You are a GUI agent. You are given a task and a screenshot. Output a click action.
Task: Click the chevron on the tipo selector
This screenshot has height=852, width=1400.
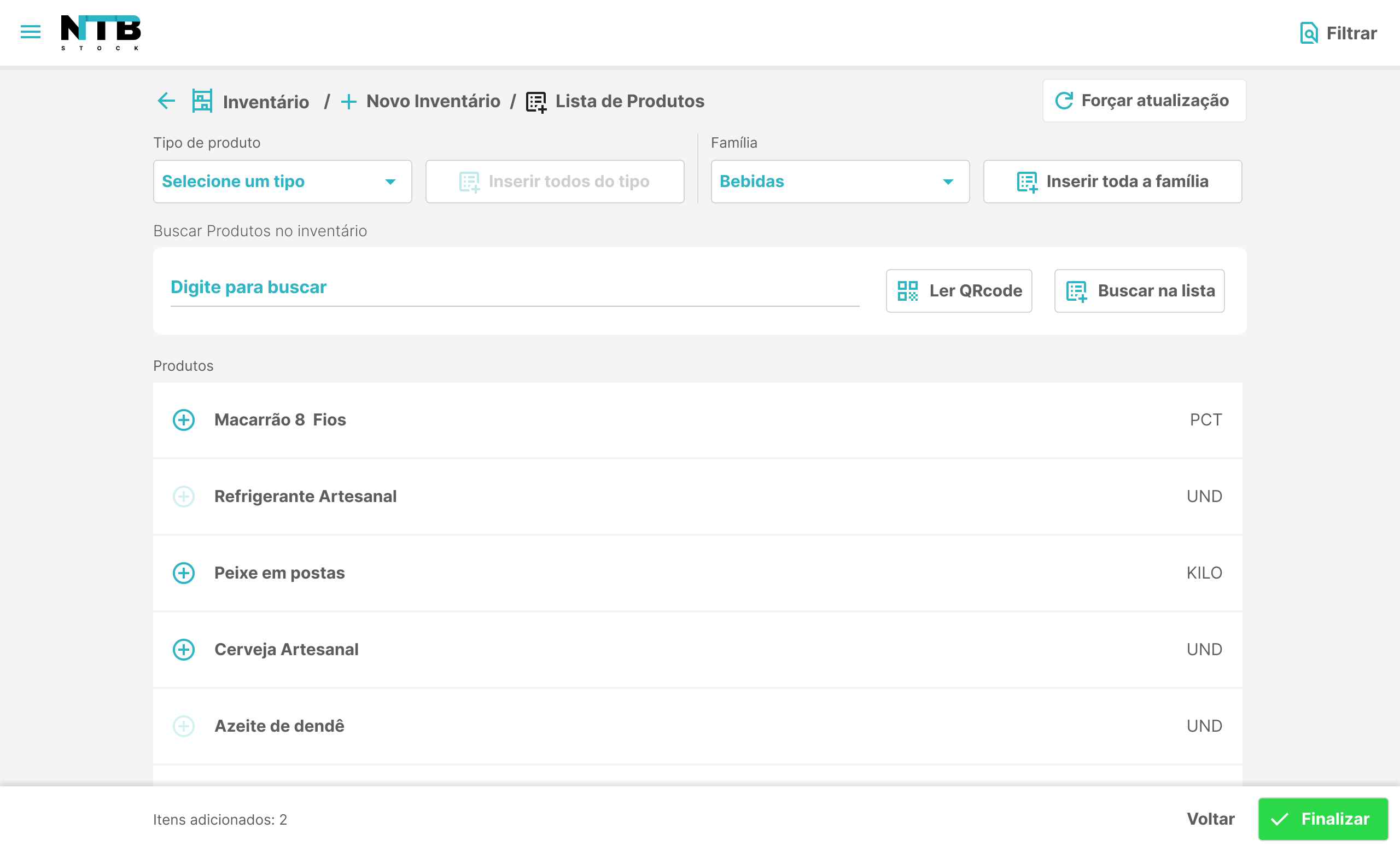pyautogui.click(x=390, y=182)
